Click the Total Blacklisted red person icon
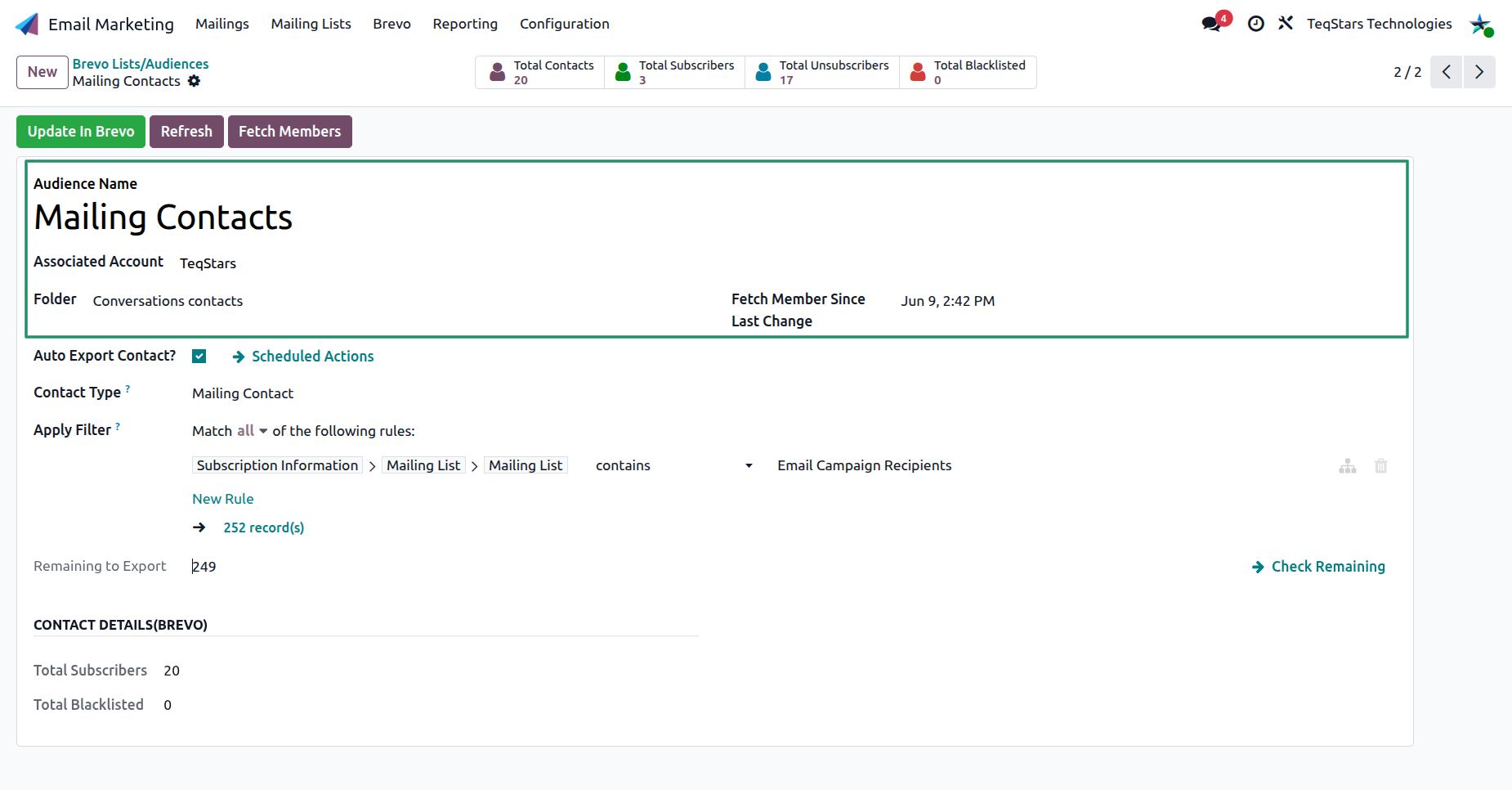Screen dimensions: 1512x790 pyautogui.click(x=918, y=72)
